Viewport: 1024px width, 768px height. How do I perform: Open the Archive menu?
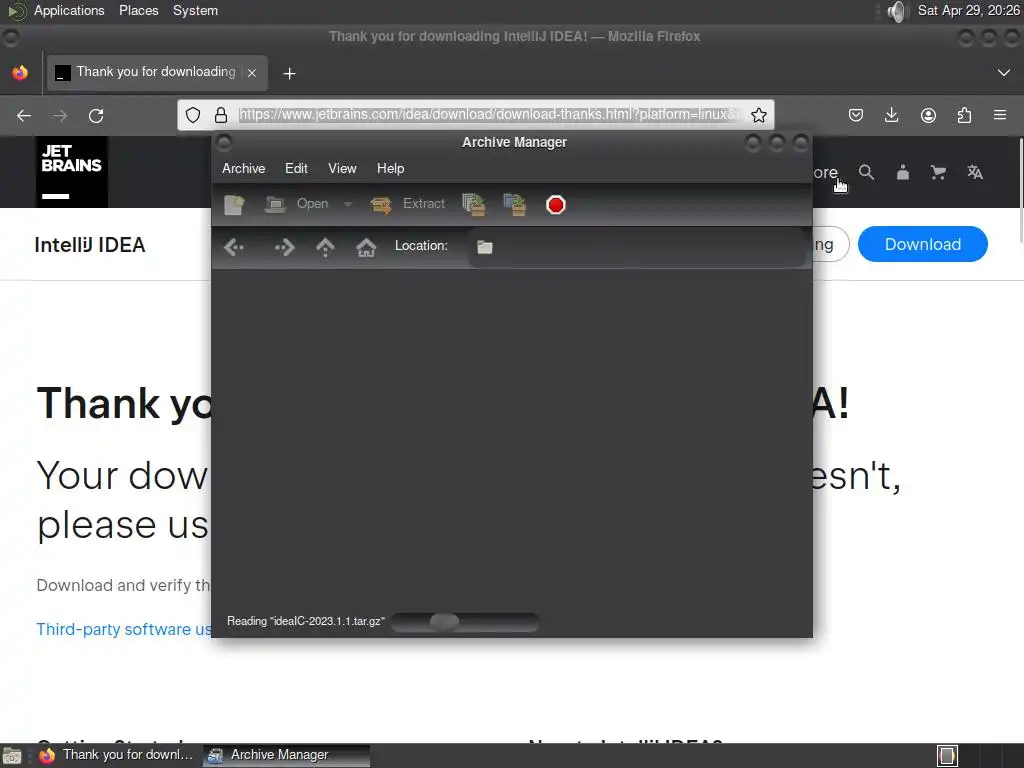[244, 168]
